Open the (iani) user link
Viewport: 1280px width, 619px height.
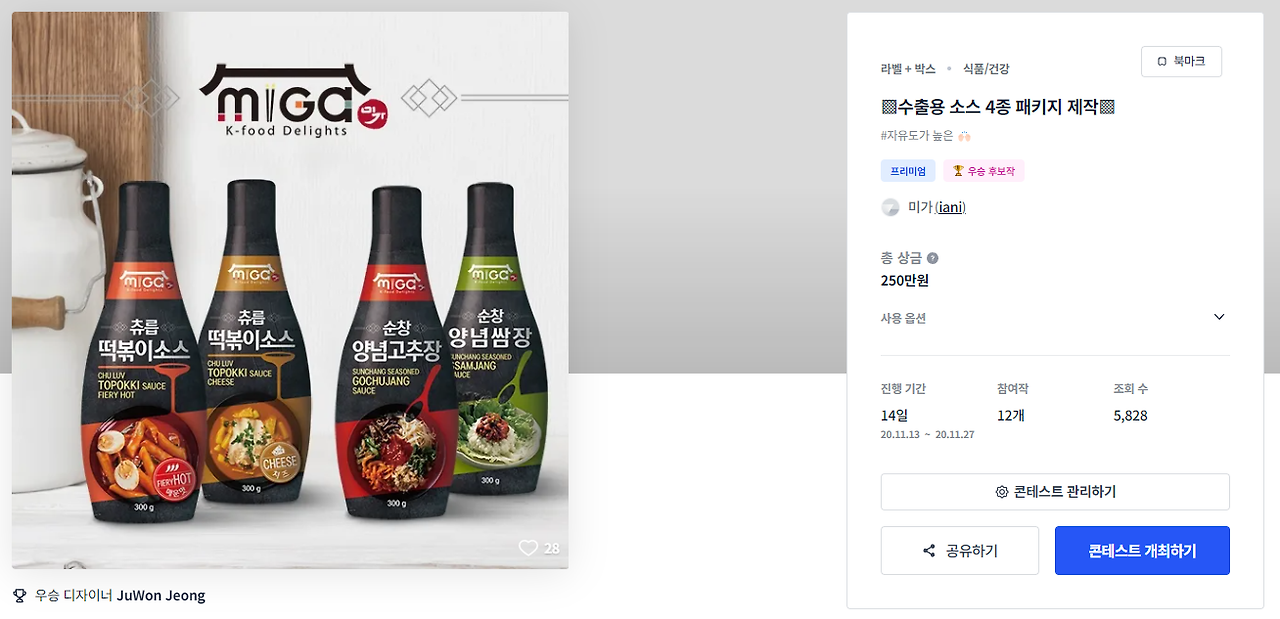[x=951, y=207]
